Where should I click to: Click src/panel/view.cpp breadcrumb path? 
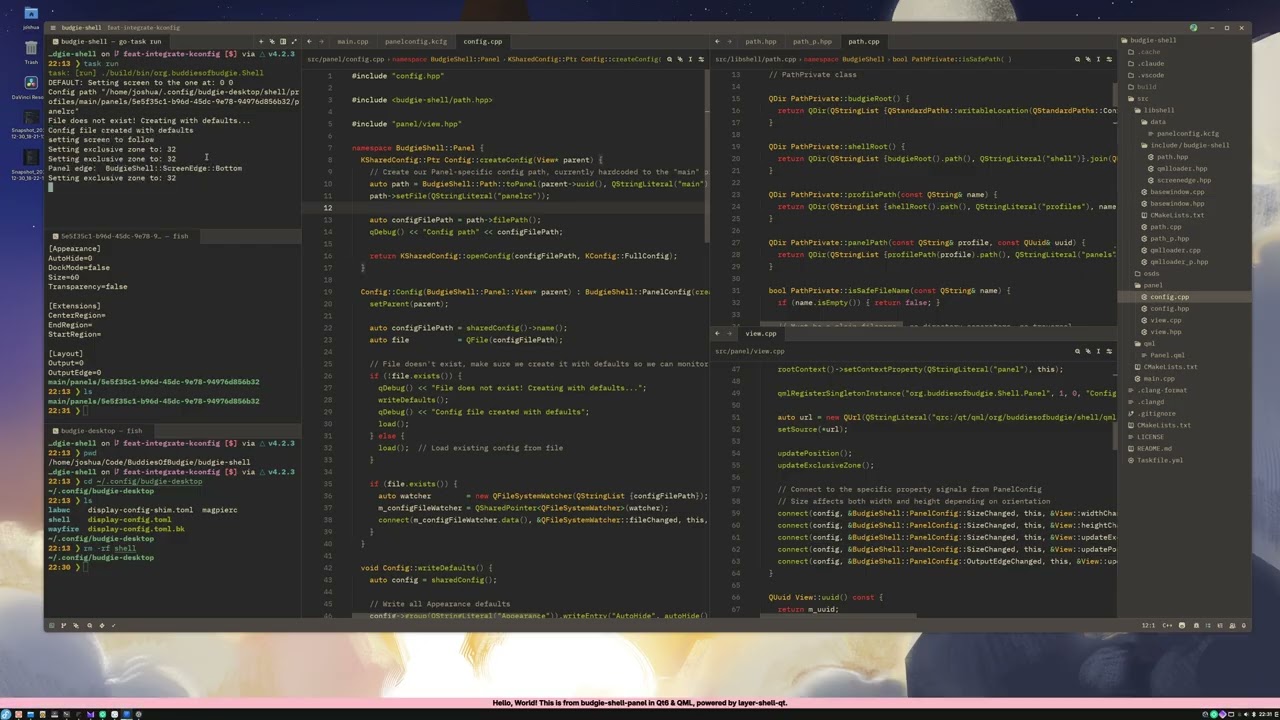pyautogui.click(x=749, y=351)
